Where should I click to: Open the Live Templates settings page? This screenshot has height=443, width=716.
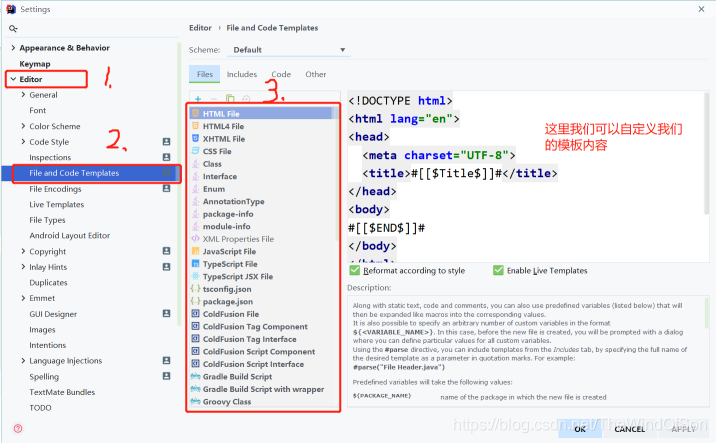(x=57, y=204)
